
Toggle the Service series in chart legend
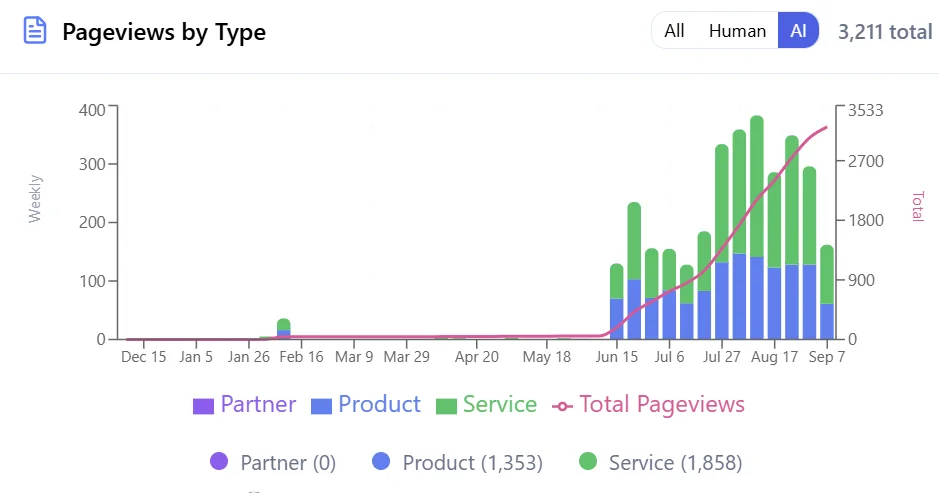(x=486, y=404)
